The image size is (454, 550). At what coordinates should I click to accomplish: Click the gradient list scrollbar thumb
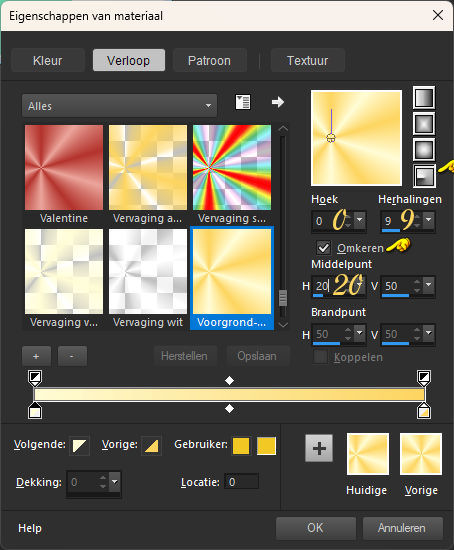pyautogui.click(x=282, y=298)
